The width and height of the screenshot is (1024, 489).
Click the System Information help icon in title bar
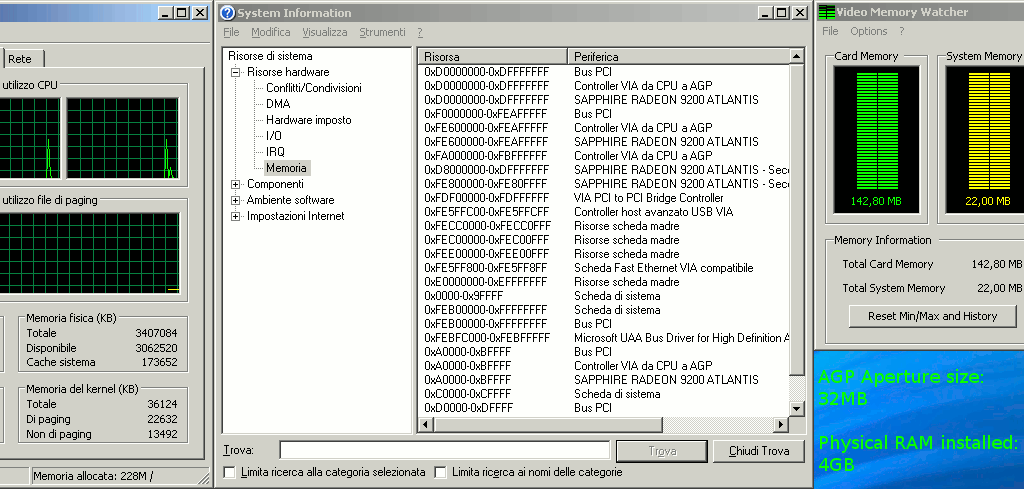(x=227, y=12)
